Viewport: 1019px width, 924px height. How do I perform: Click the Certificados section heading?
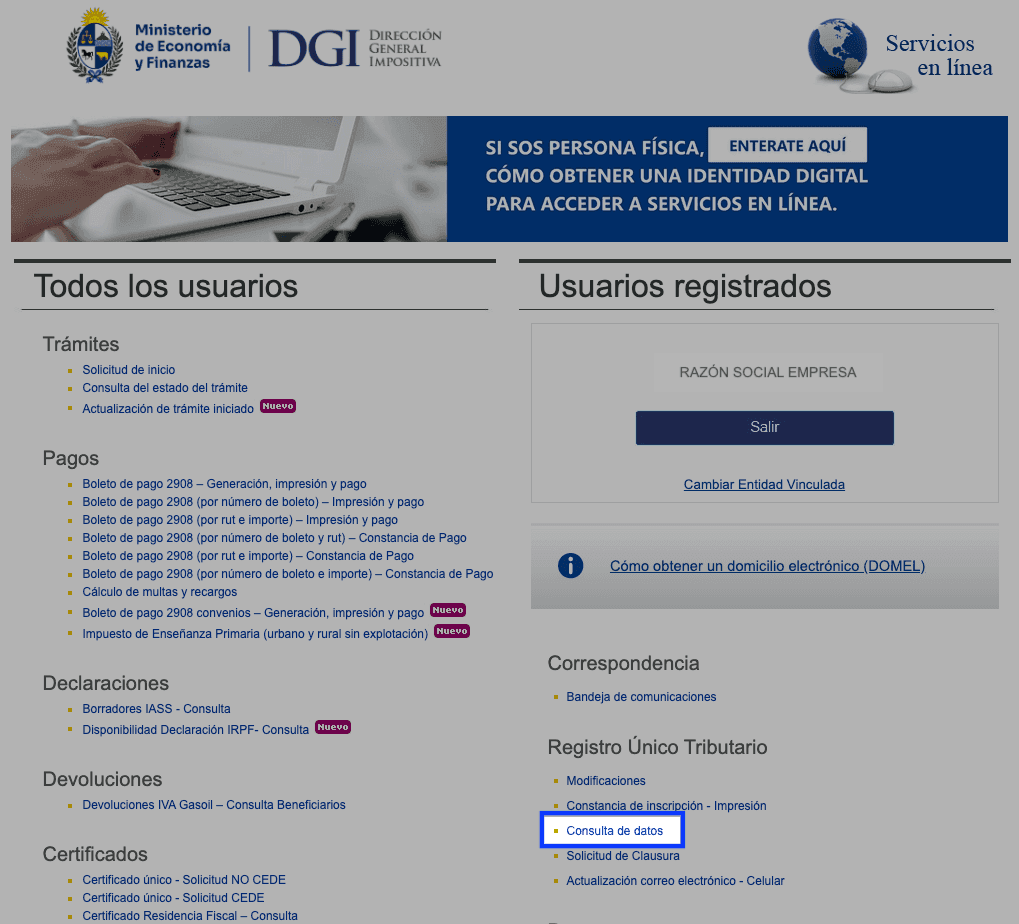pyautogui.click(x=95, y=854)
